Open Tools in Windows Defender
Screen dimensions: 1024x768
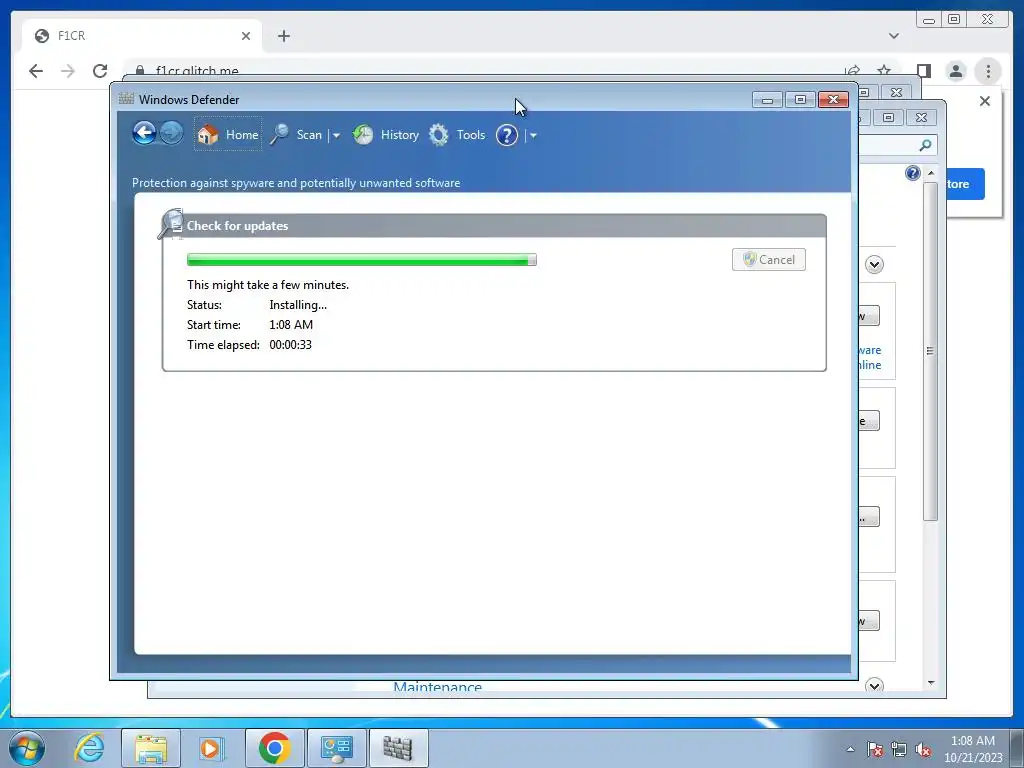[x=457, y=135]
